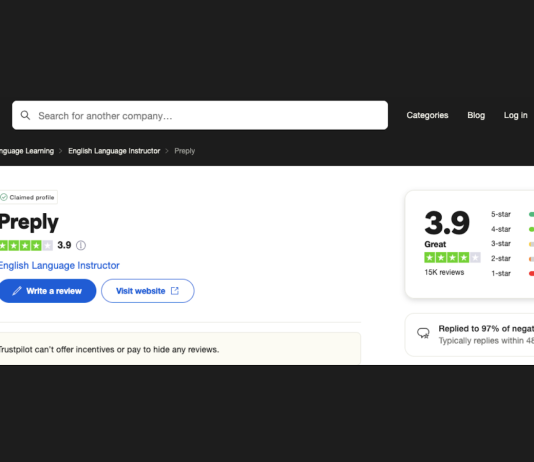Screen dimensions: 534x462
Task: Click the 15K reviews count
Action: point(444,272)
